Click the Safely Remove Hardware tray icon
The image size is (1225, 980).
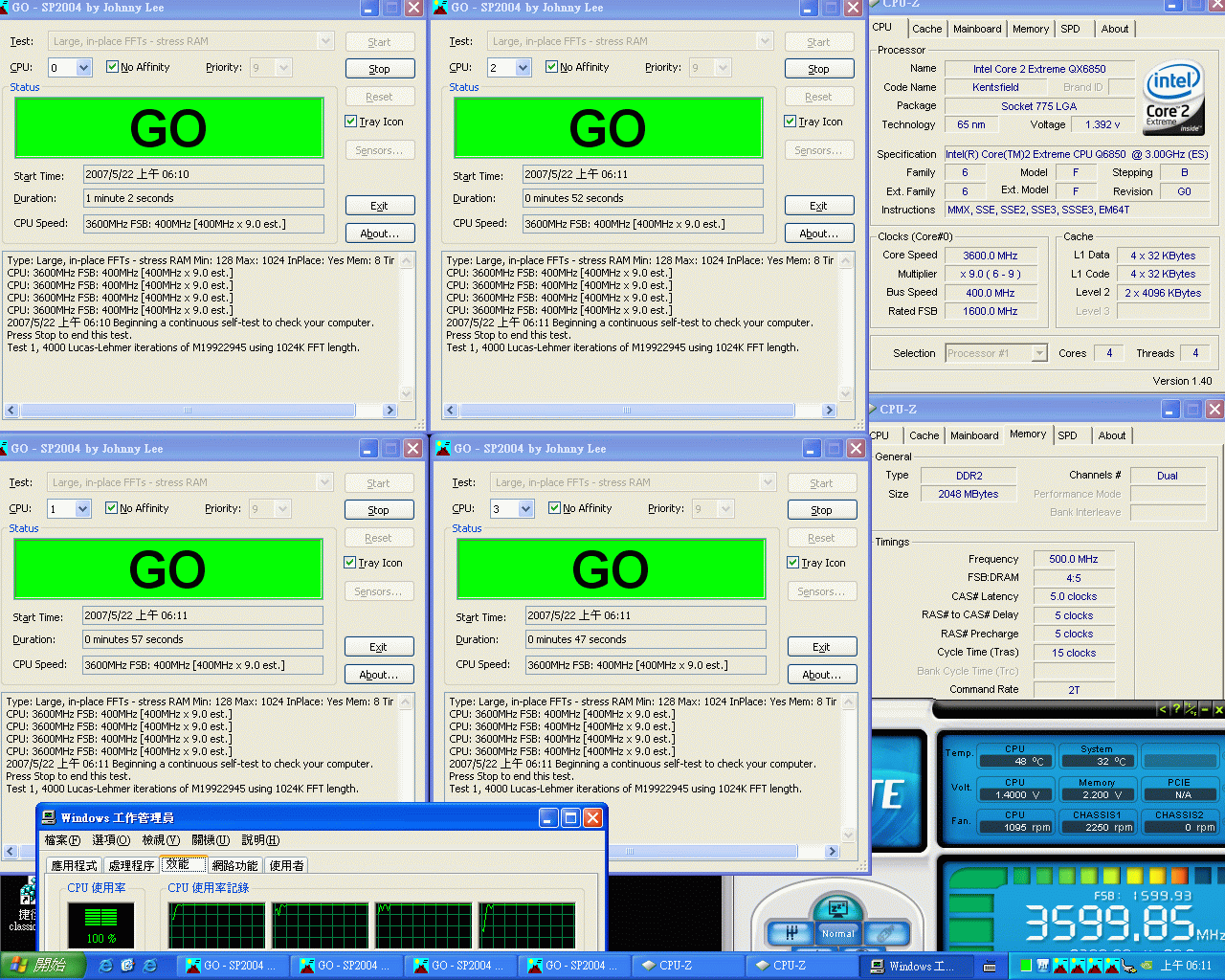point(1128,966)
